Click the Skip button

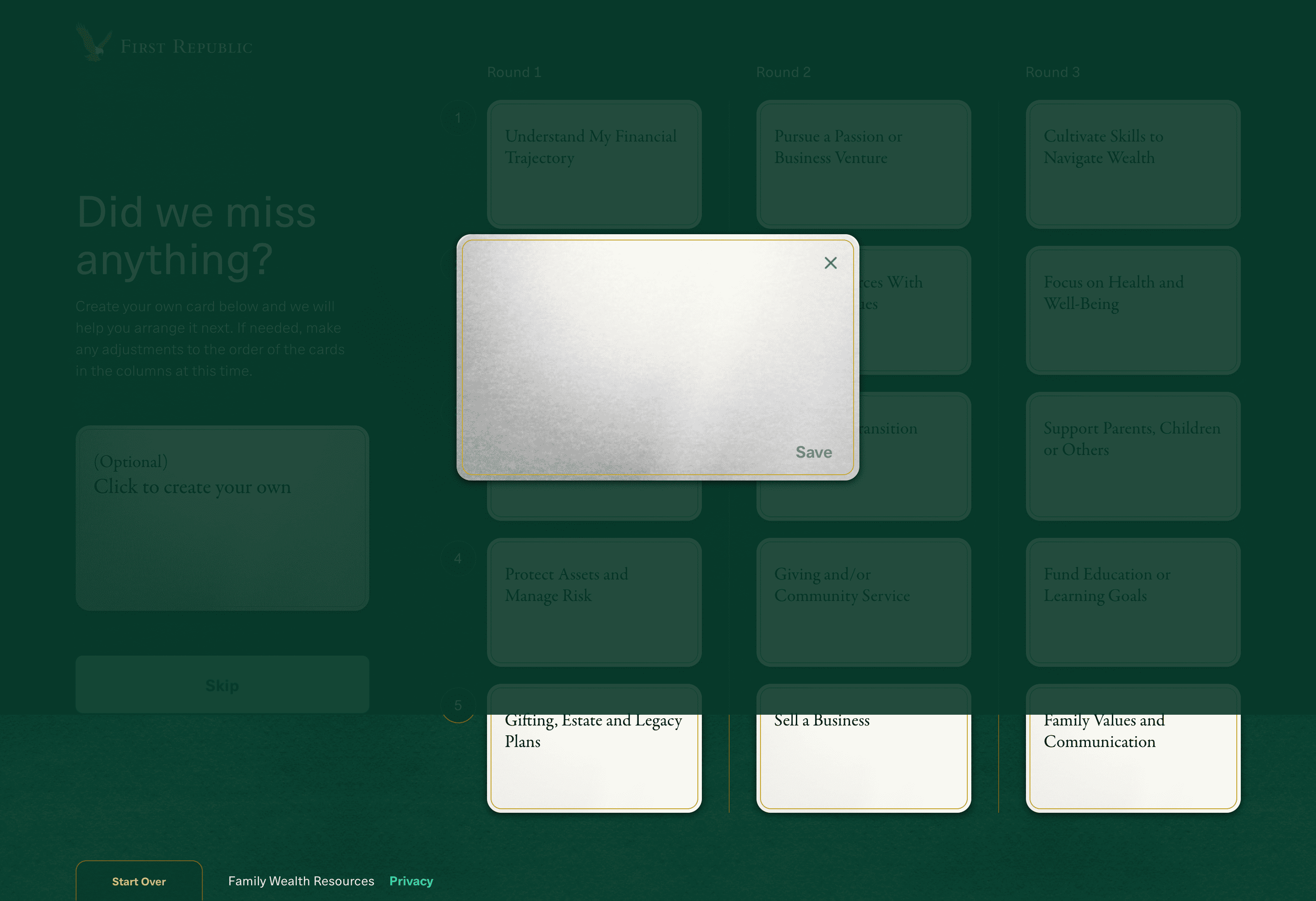[x=222, y=685]
